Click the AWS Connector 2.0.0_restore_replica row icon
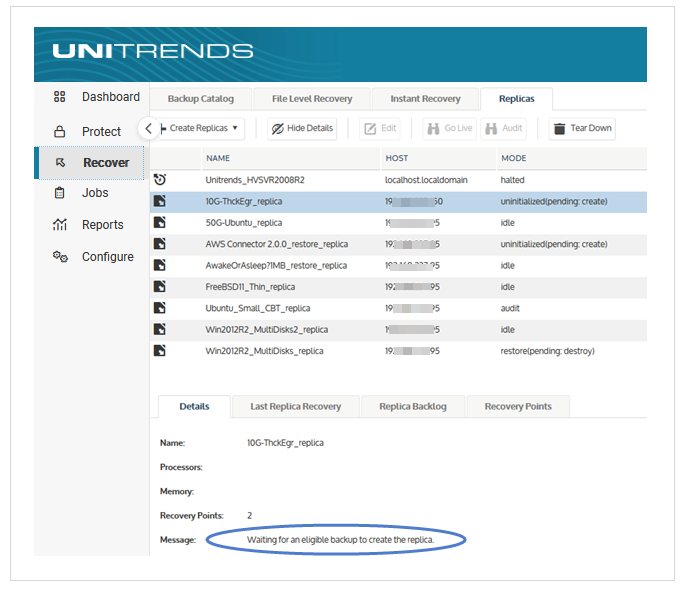This screenshot has width=700, height=605. (x=160, y=244)
